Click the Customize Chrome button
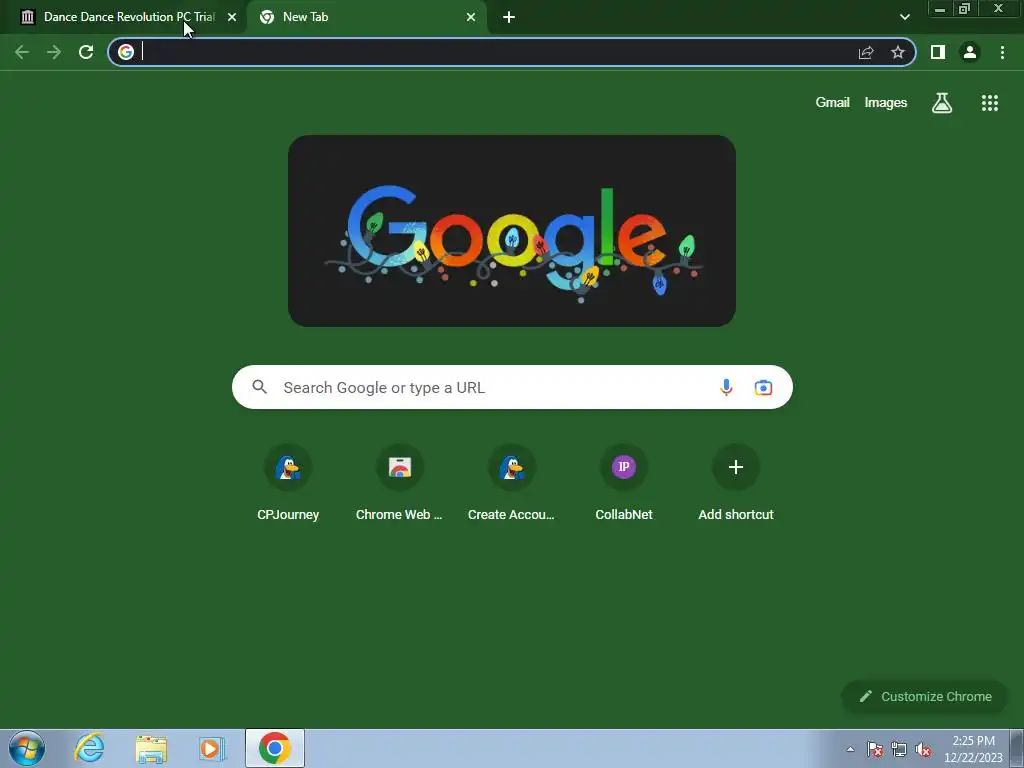This screenshot has height=768, width=1024. coord(925,696)
